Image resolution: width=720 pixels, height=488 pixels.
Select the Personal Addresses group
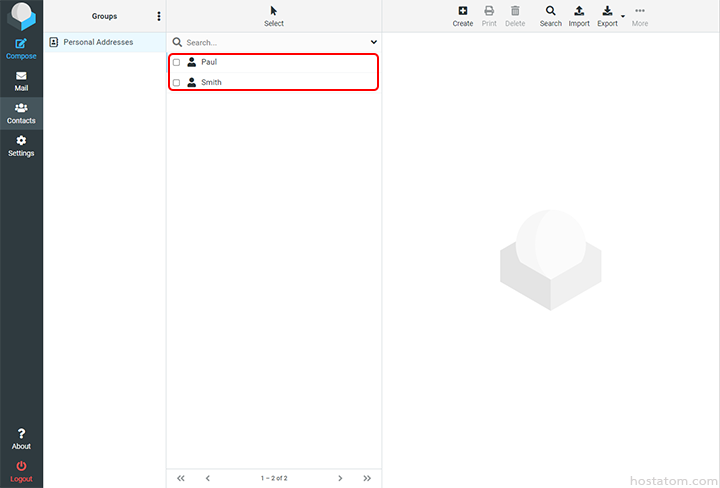[98, 42]
